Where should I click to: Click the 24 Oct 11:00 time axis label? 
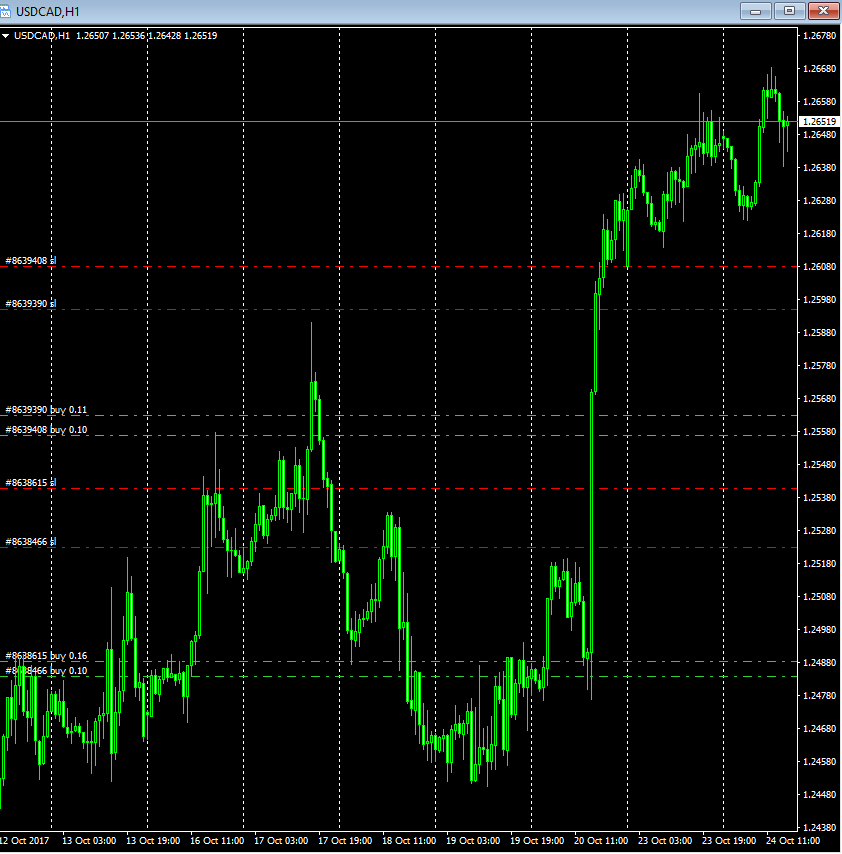coord(792,840)
